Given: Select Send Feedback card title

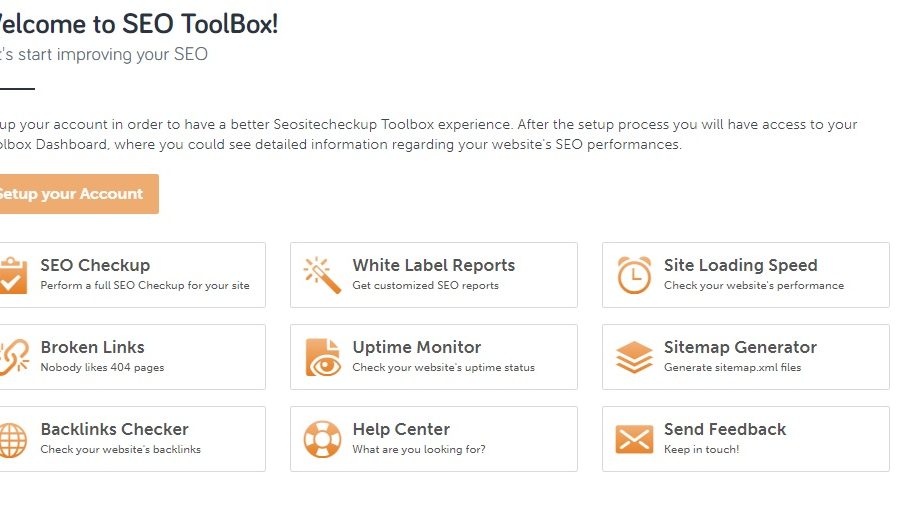Looking at the screenshot, I should [725, 429].
